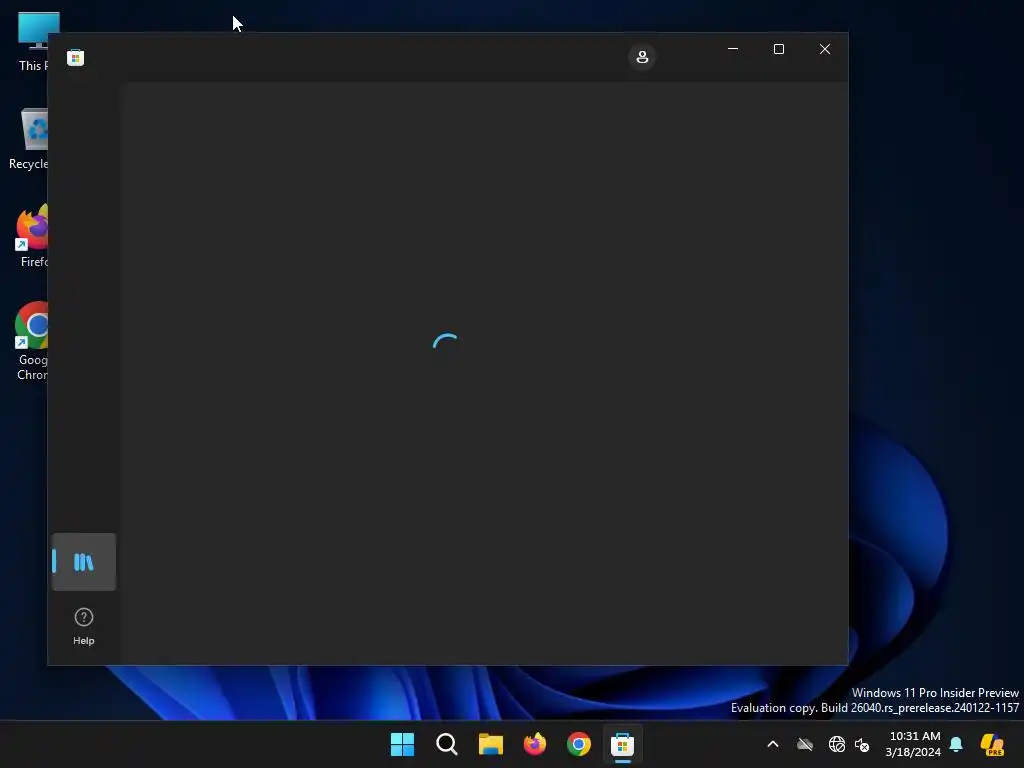1024x768 pixels.
Task: Close the Microsoft Store window
Action: tap(825, 49)
